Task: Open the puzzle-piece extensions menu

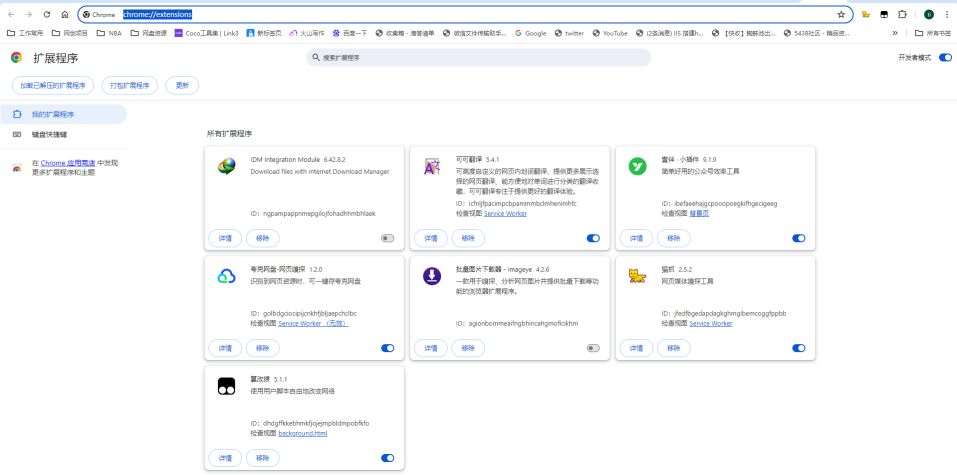Action: (x=902, y=14)
